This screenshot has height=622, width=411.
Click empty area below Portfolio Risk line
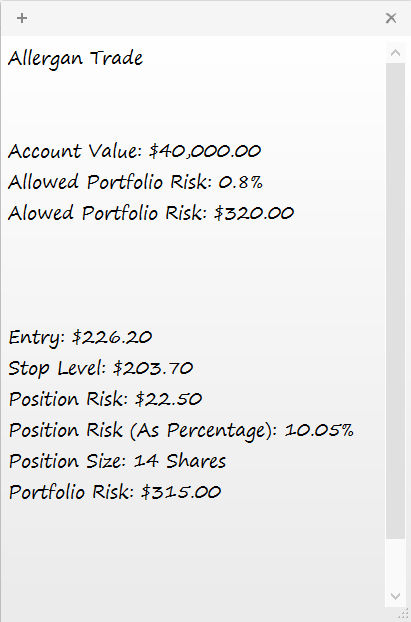coord(194,555)
